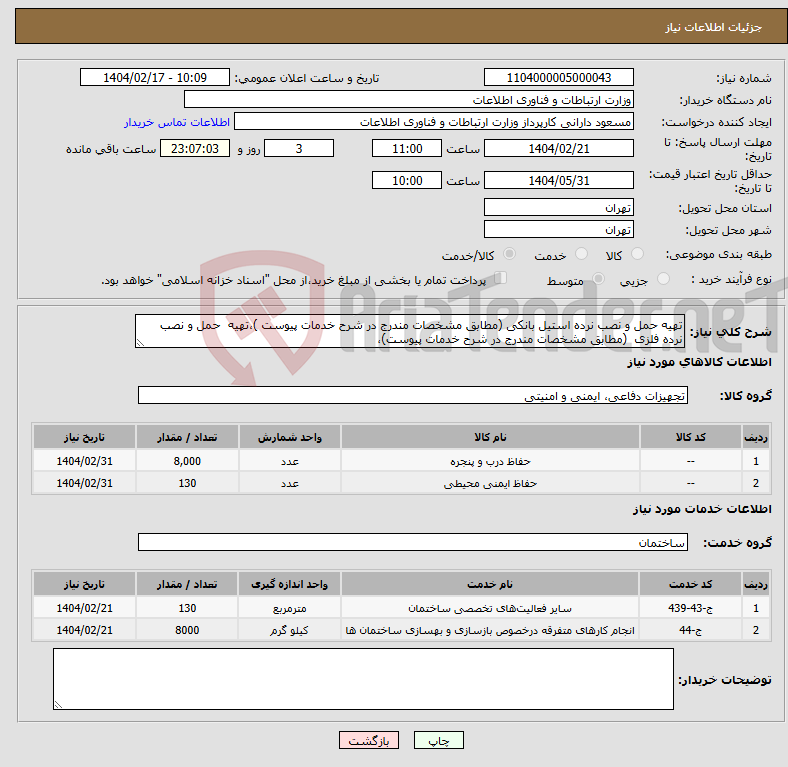
Task: Click the نام دستگاه خریدار field
Action: [409, 100]
